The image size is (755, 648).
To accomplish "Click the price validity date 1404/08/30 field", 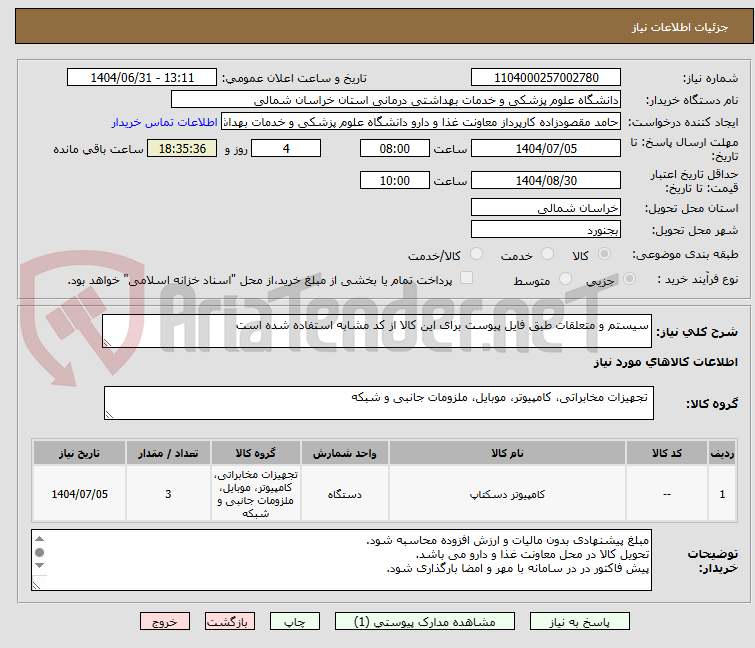I will coord(546,181).
